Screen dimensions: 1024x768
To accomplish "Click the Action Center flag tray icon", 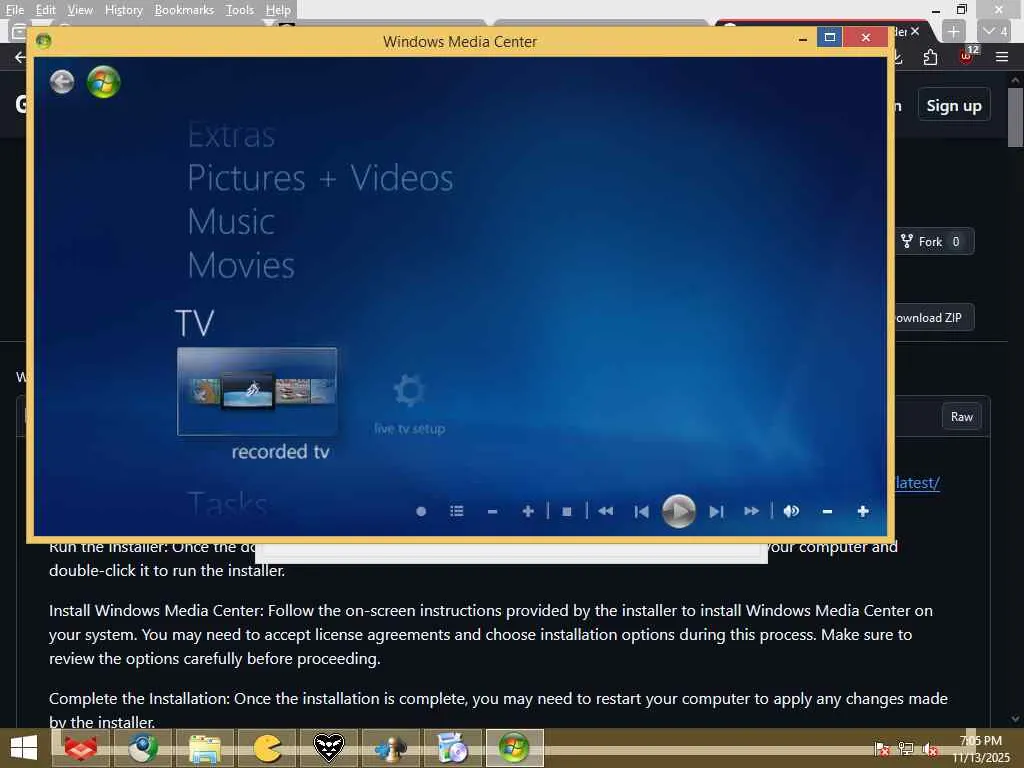I will tap(882, 748).
